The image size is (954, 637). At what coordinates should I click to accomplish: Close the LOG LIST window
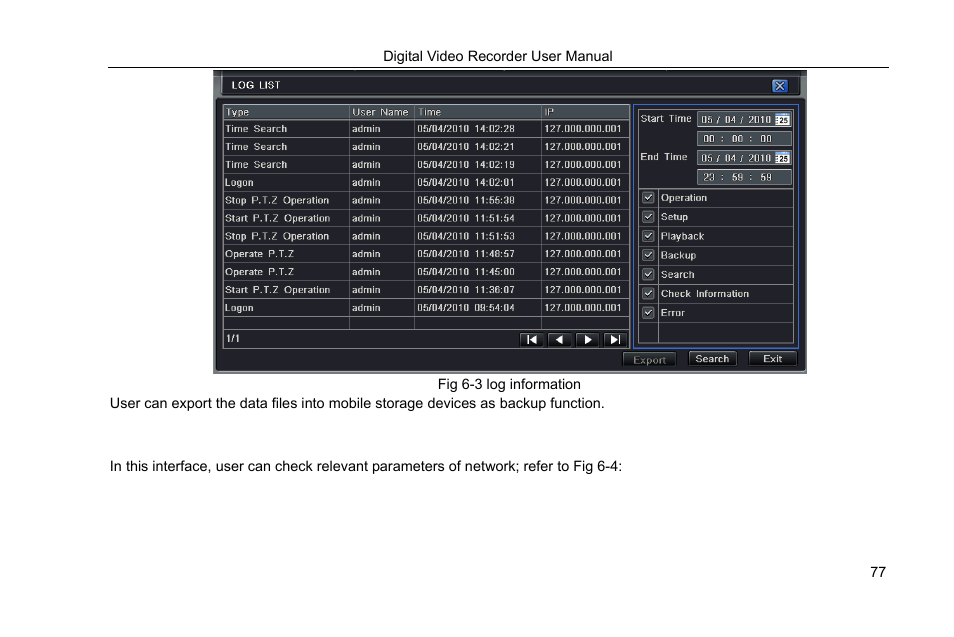pyautogui.click(x=779, y=86)
